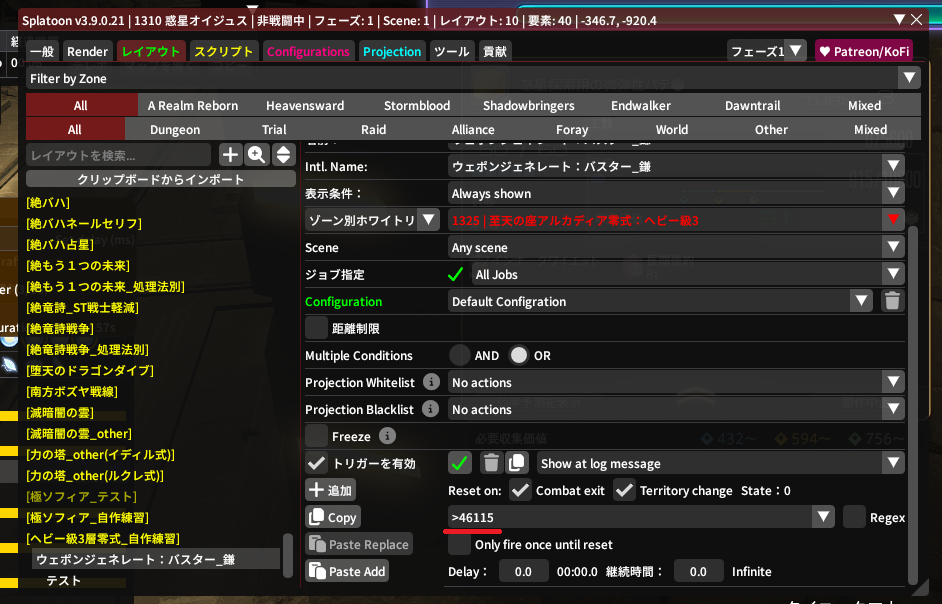Click the up-down arrows icon beside search
The height and width of the screenshot is (604, 942).
point(283,154)
